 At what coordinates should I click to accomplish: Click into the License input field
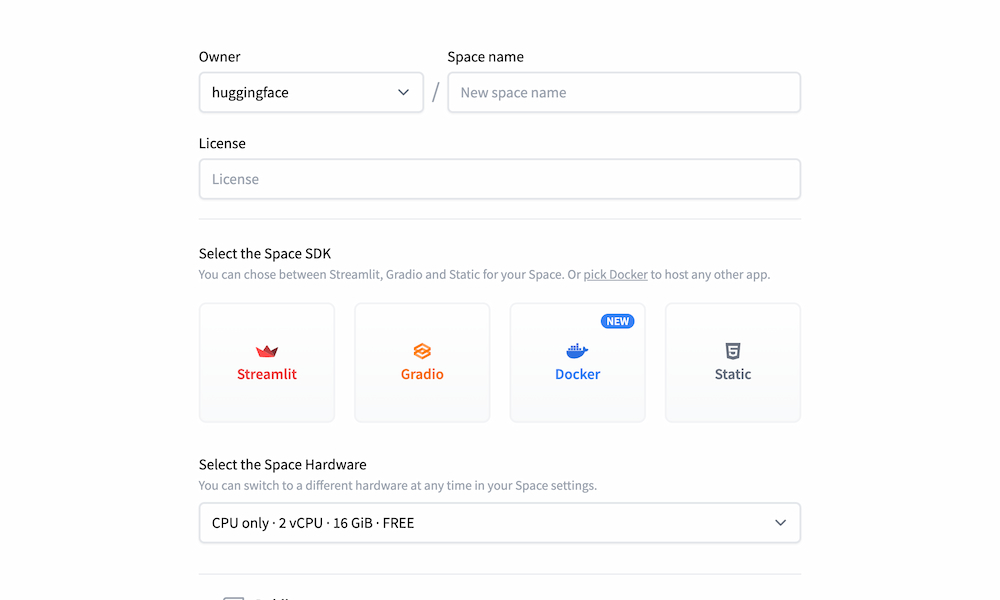tap(499, 180)
